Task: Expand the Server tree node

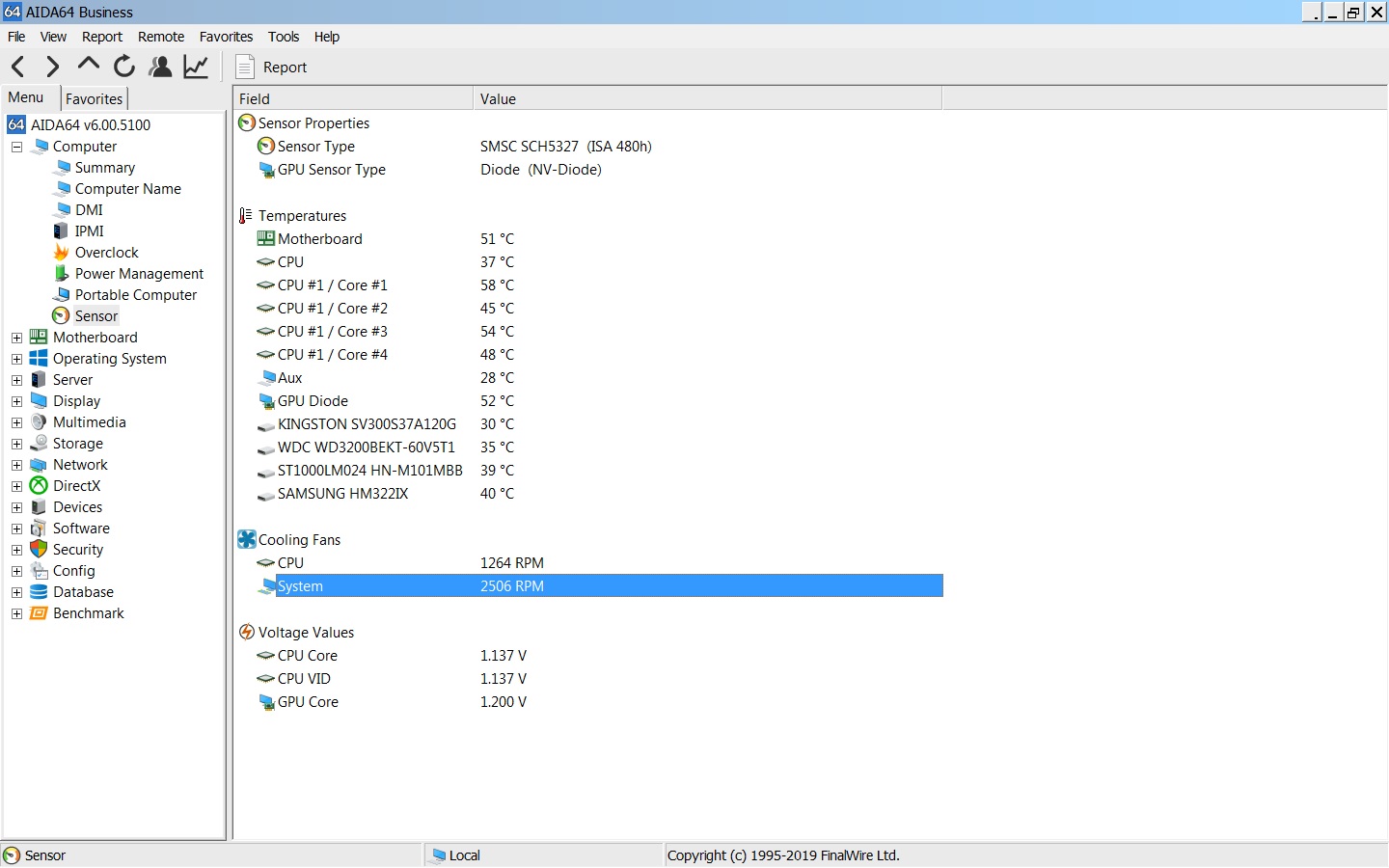Action: [16, 380]
